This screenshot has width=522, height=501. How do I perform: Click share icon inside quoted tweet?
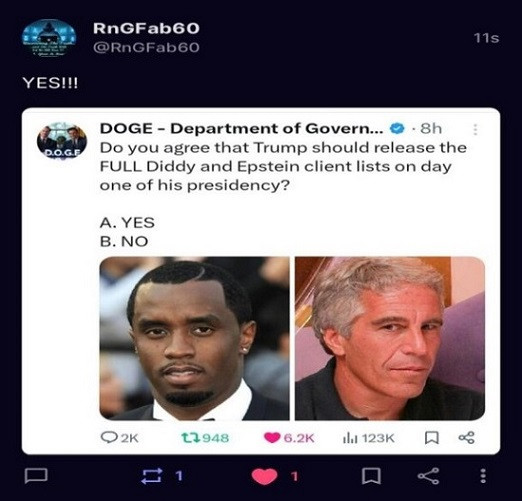click(x=466, y=437)
